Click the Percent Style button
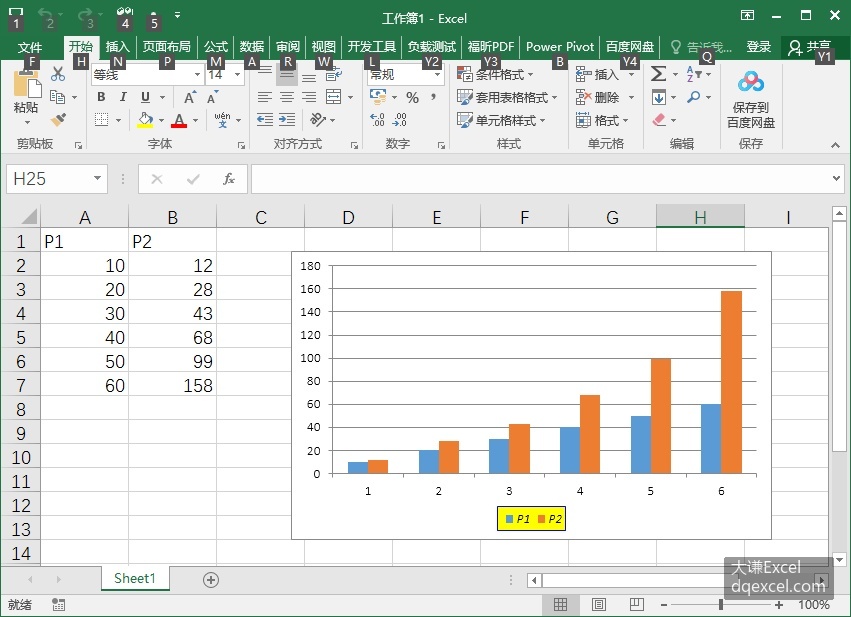This screenshot has height=617, width=851. coord(412,98)
